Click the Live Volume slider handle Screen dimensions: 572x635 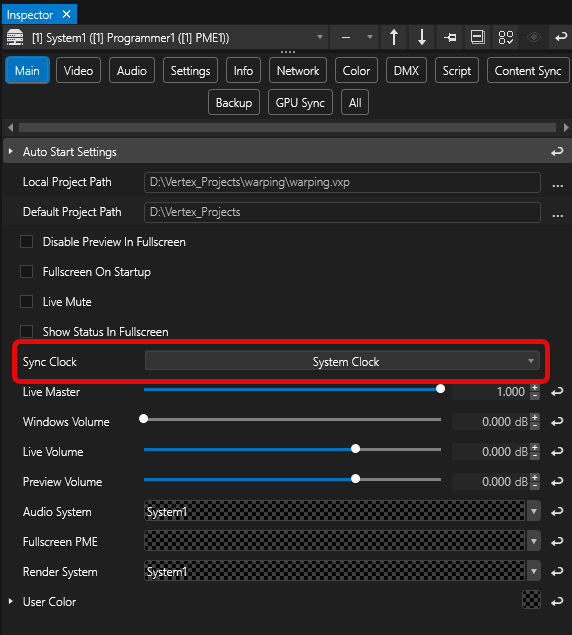(355, 449)
